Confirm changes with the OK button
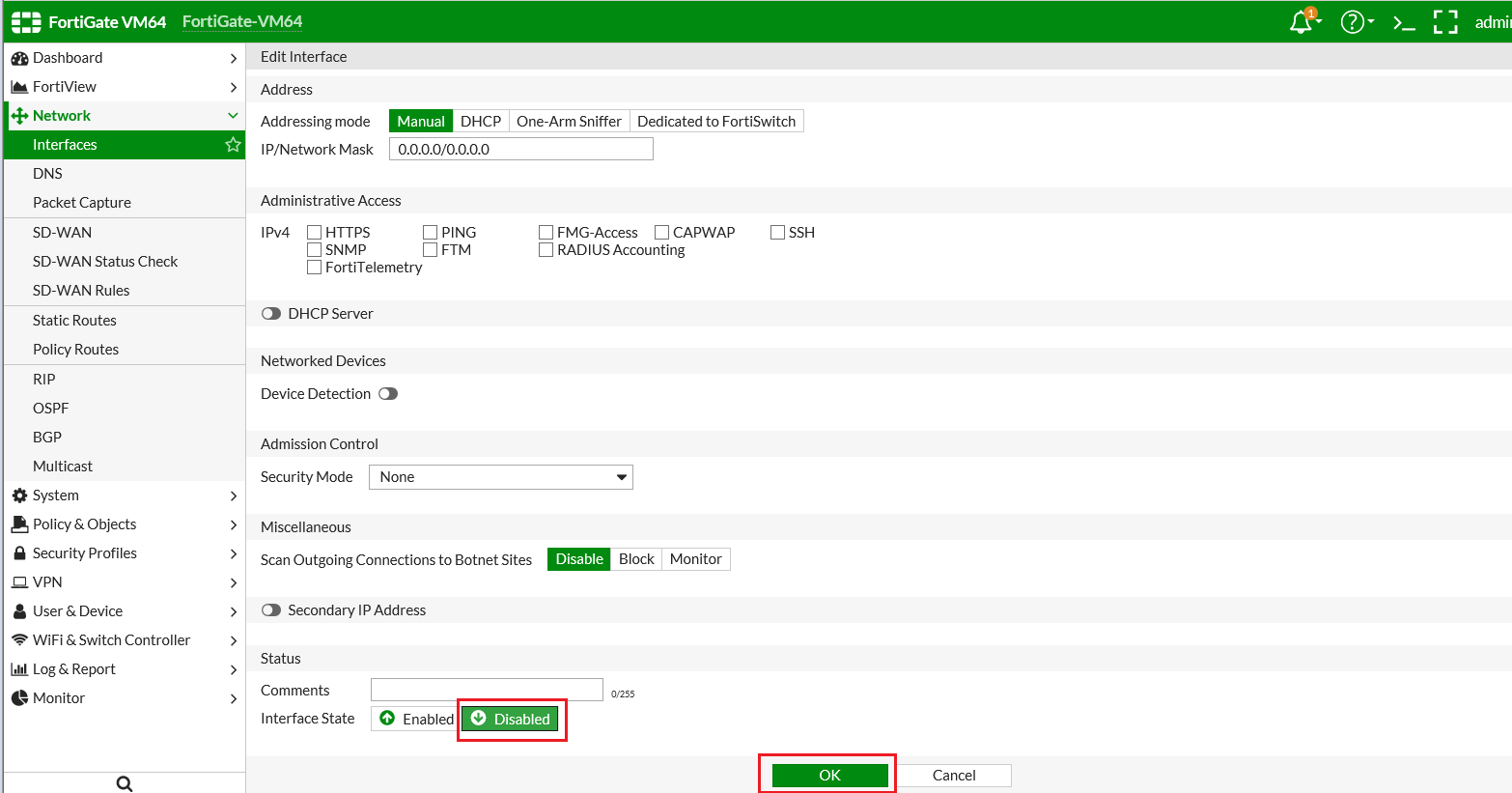Screen dimensions: 1512x793 [827, 775]
